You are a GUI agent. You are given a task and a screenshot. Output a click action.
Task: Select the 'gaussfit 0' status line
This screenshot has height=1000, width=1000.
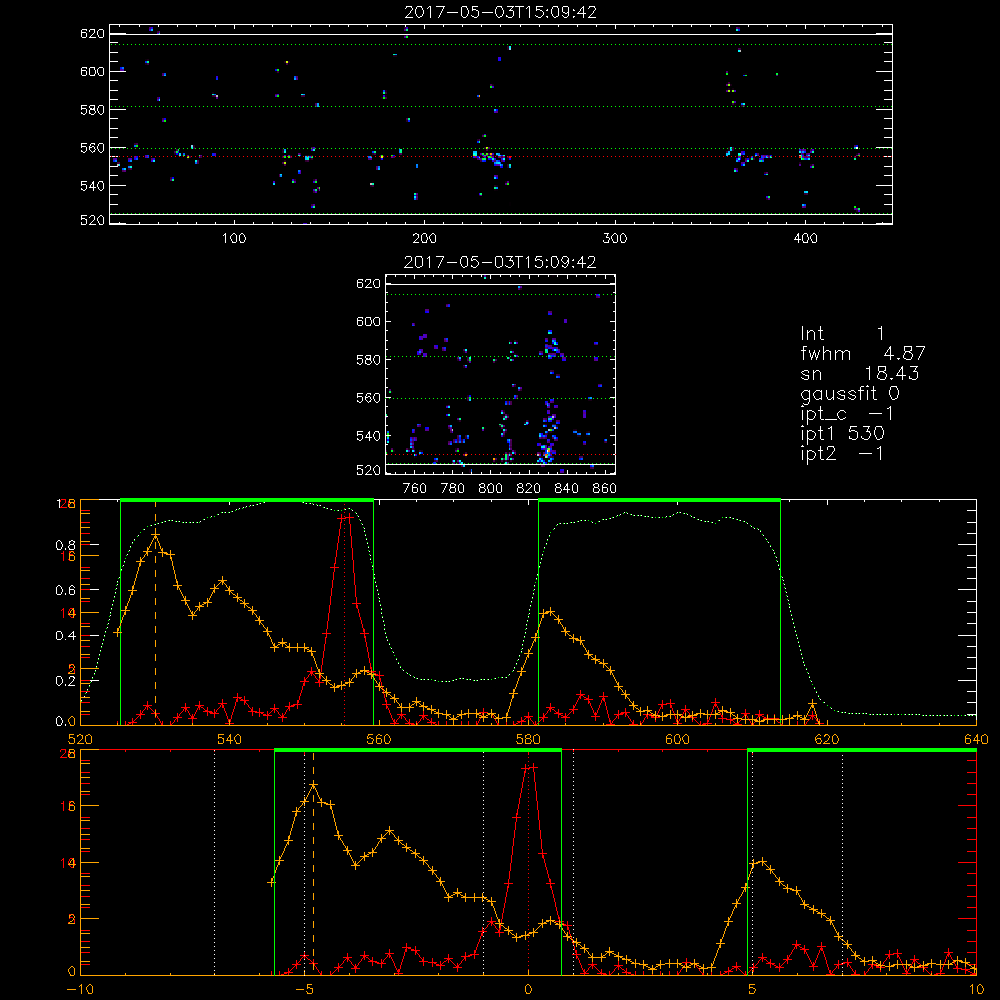[850, 393]
